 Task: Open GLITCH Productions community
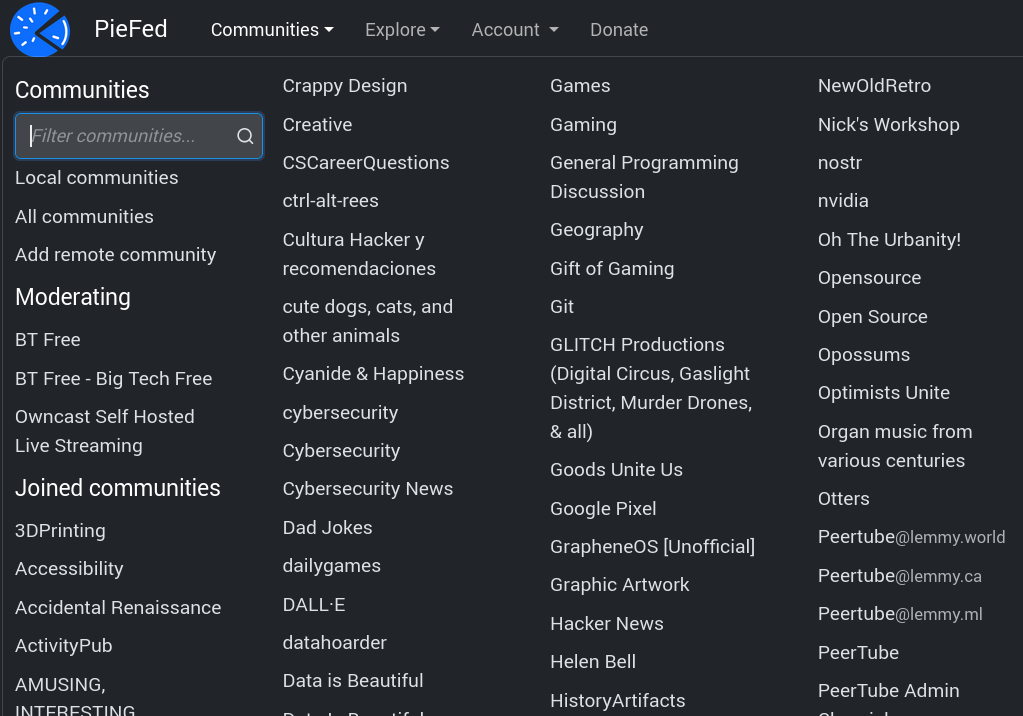click(651, 388)
